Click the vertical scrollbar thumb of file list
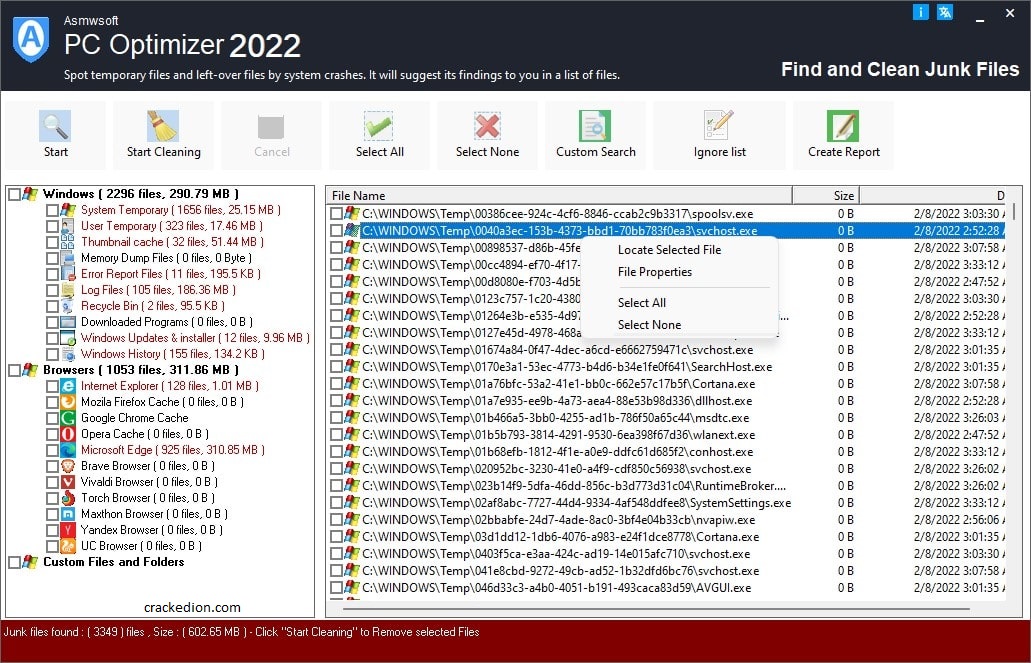Image resolution: width=1031 pixels, height=663 pixels. (x=1015, y=212)
